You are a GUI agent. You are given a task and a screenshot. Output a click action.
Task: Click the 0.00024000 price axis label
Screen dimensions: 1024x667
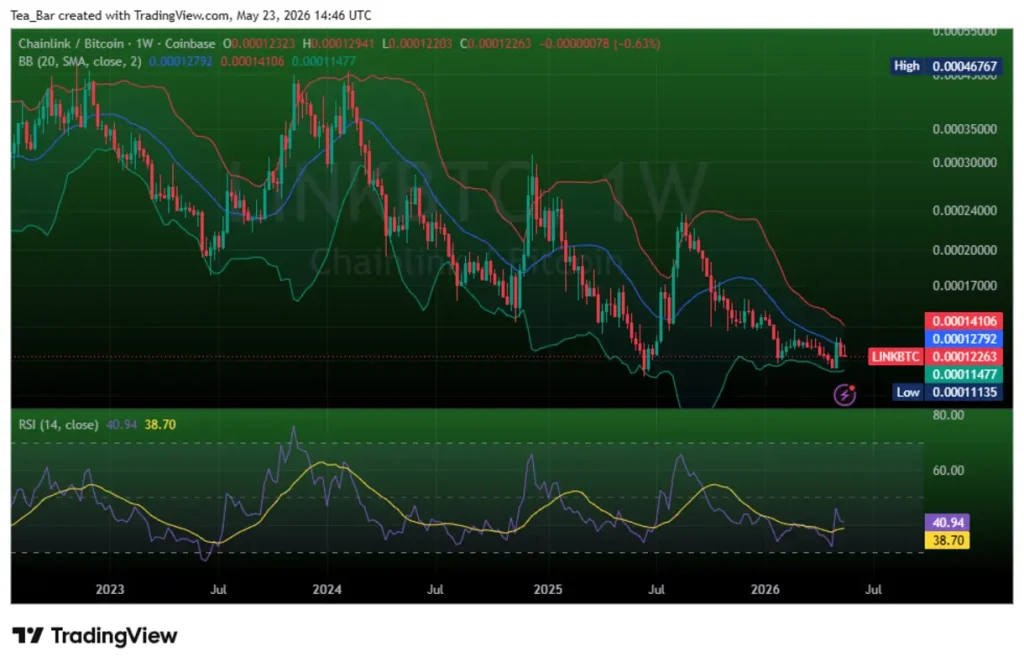965,210
